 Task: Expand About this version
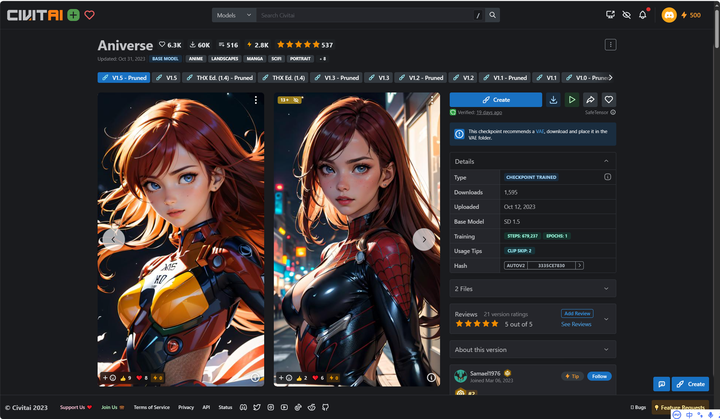coord(533,350)
